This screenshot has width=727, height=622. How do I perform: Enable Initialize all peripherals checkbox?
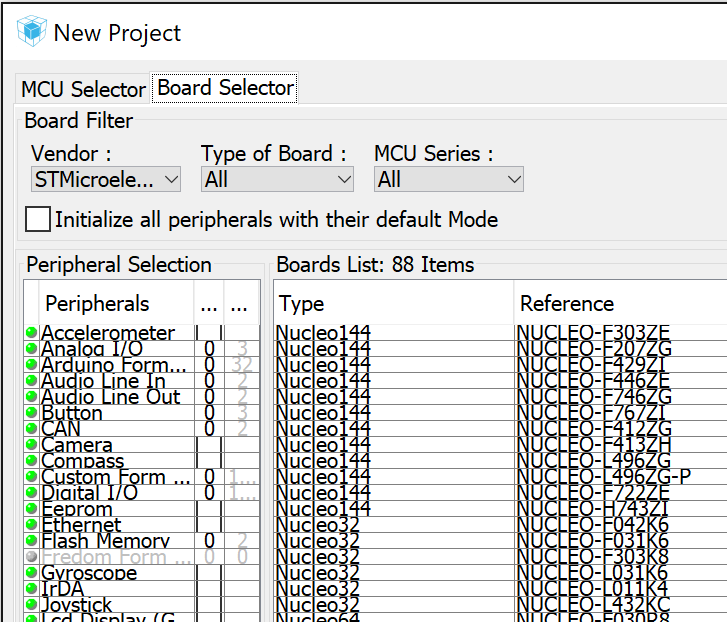tap(38, 219)
